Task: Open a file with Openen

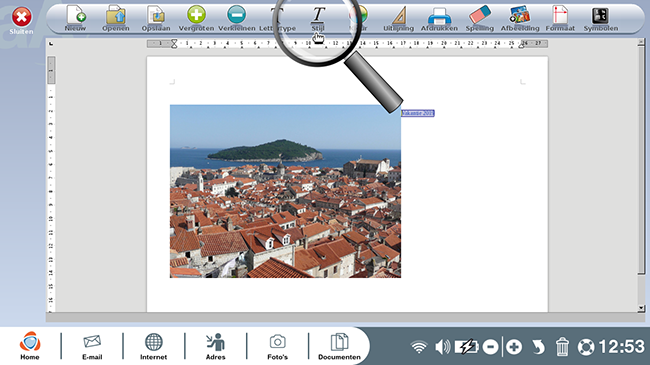Action: tap(116, 18)
